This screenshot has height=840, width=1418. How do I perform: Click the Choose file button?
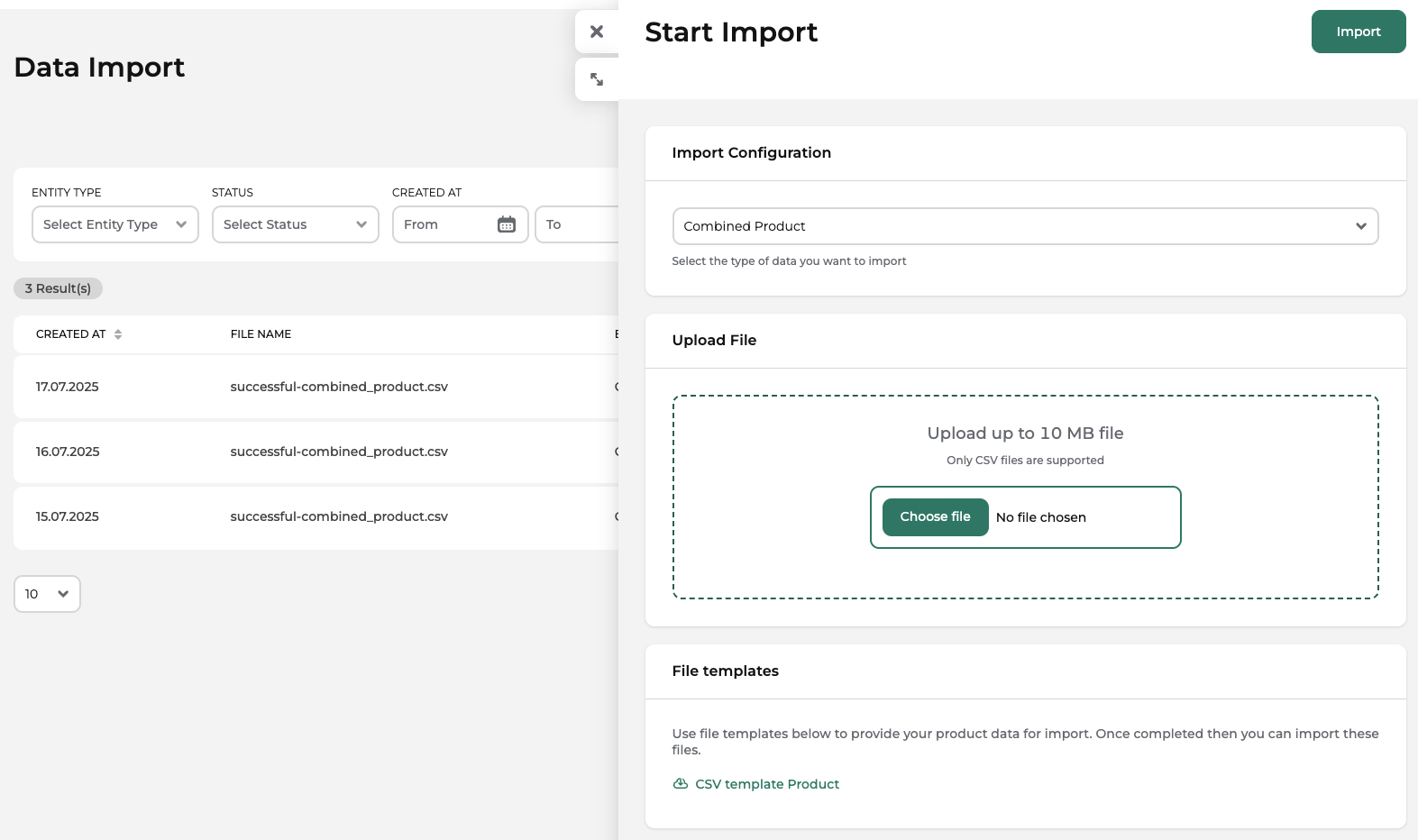pyautogui.click(x=935, y=517)
